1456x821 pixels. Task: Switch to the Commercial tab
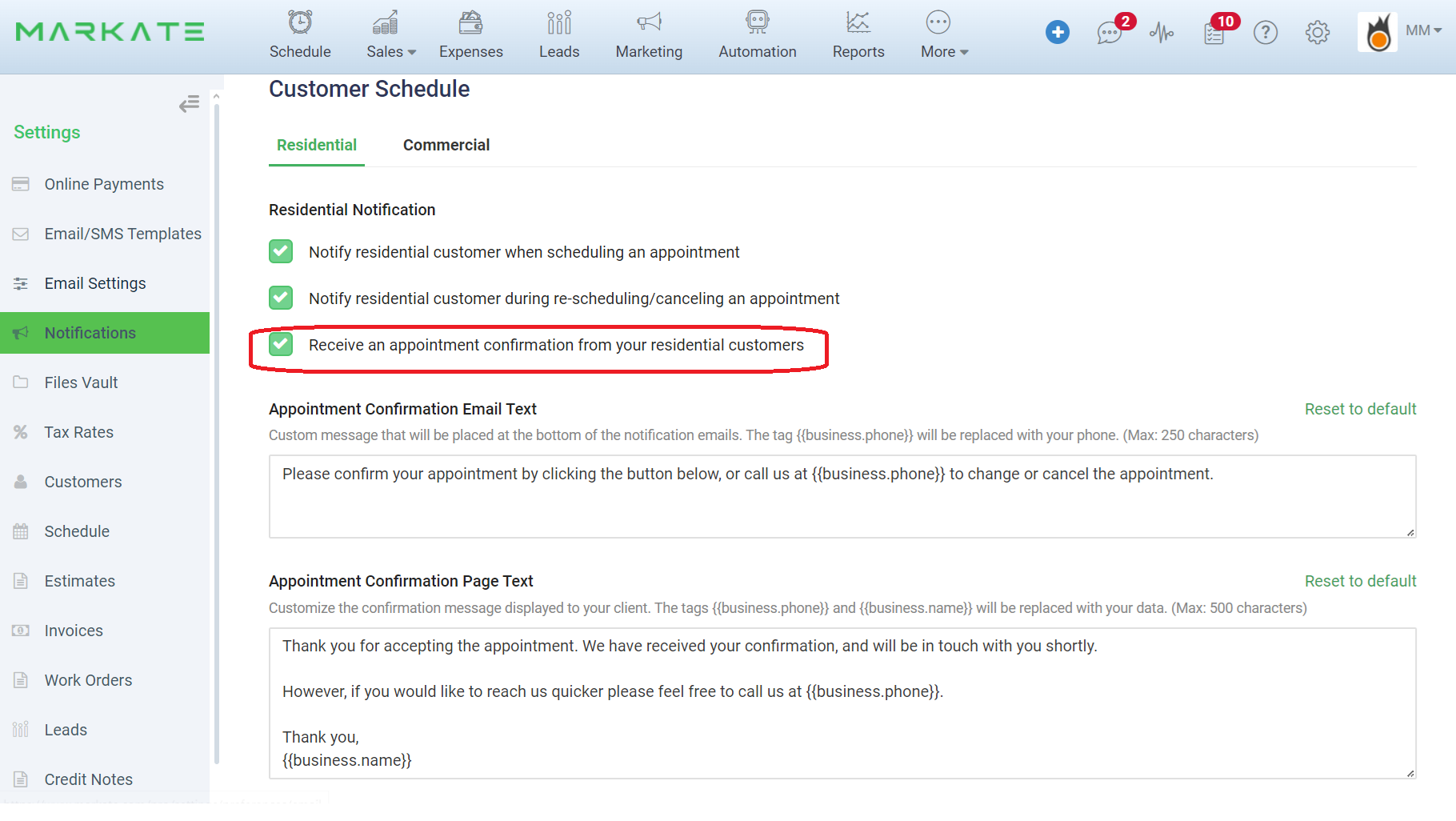click(446, 145)
